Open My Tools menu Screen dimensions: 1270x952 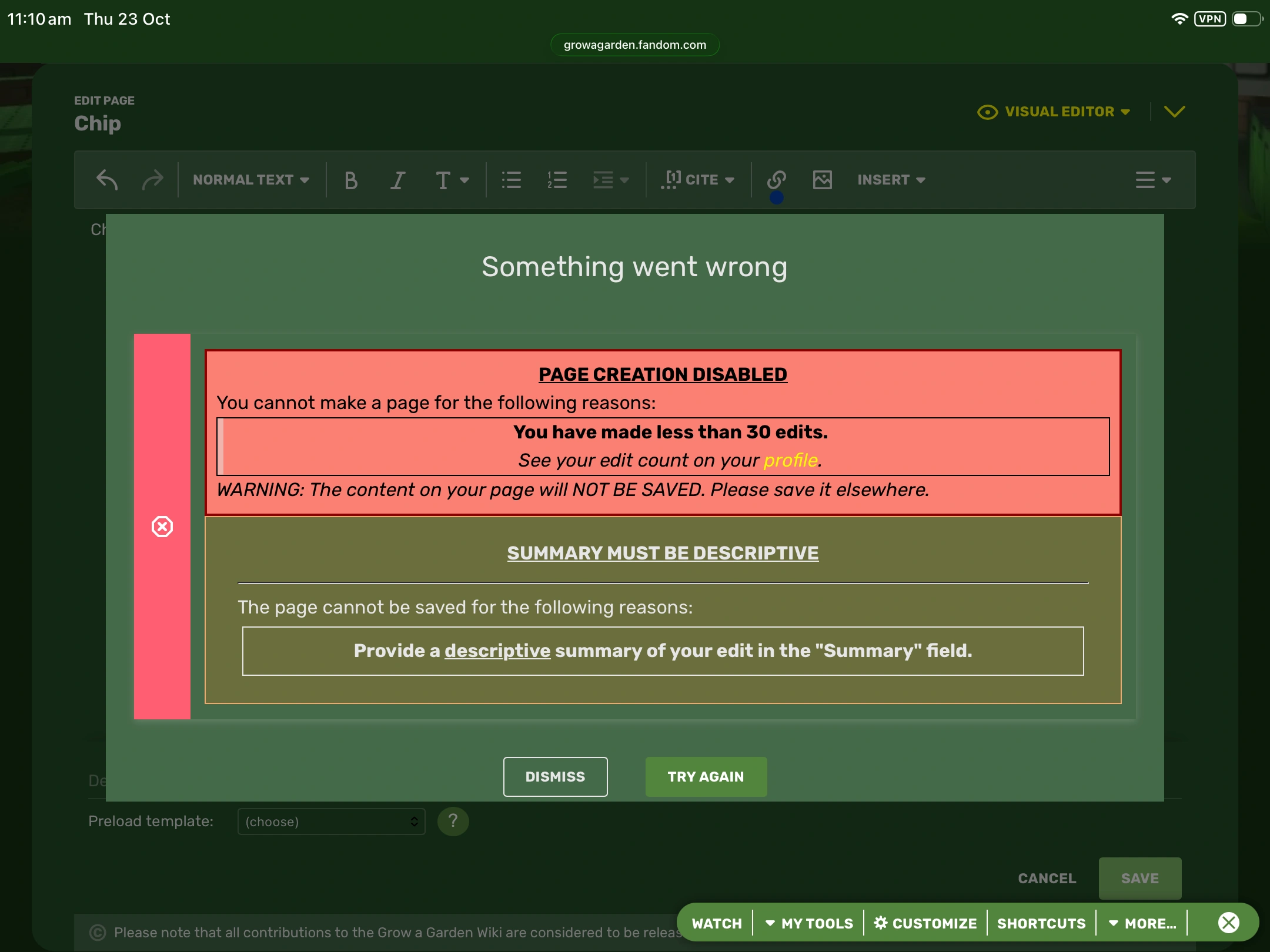point(809,923)
